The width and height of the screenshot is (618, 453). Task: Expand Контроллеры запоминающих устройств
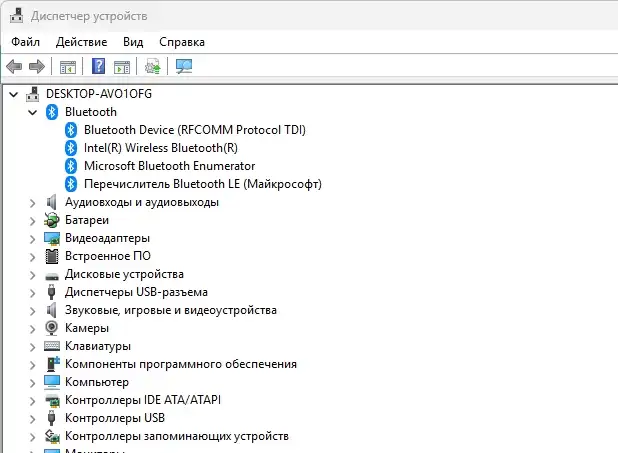[x=33, y=437]
